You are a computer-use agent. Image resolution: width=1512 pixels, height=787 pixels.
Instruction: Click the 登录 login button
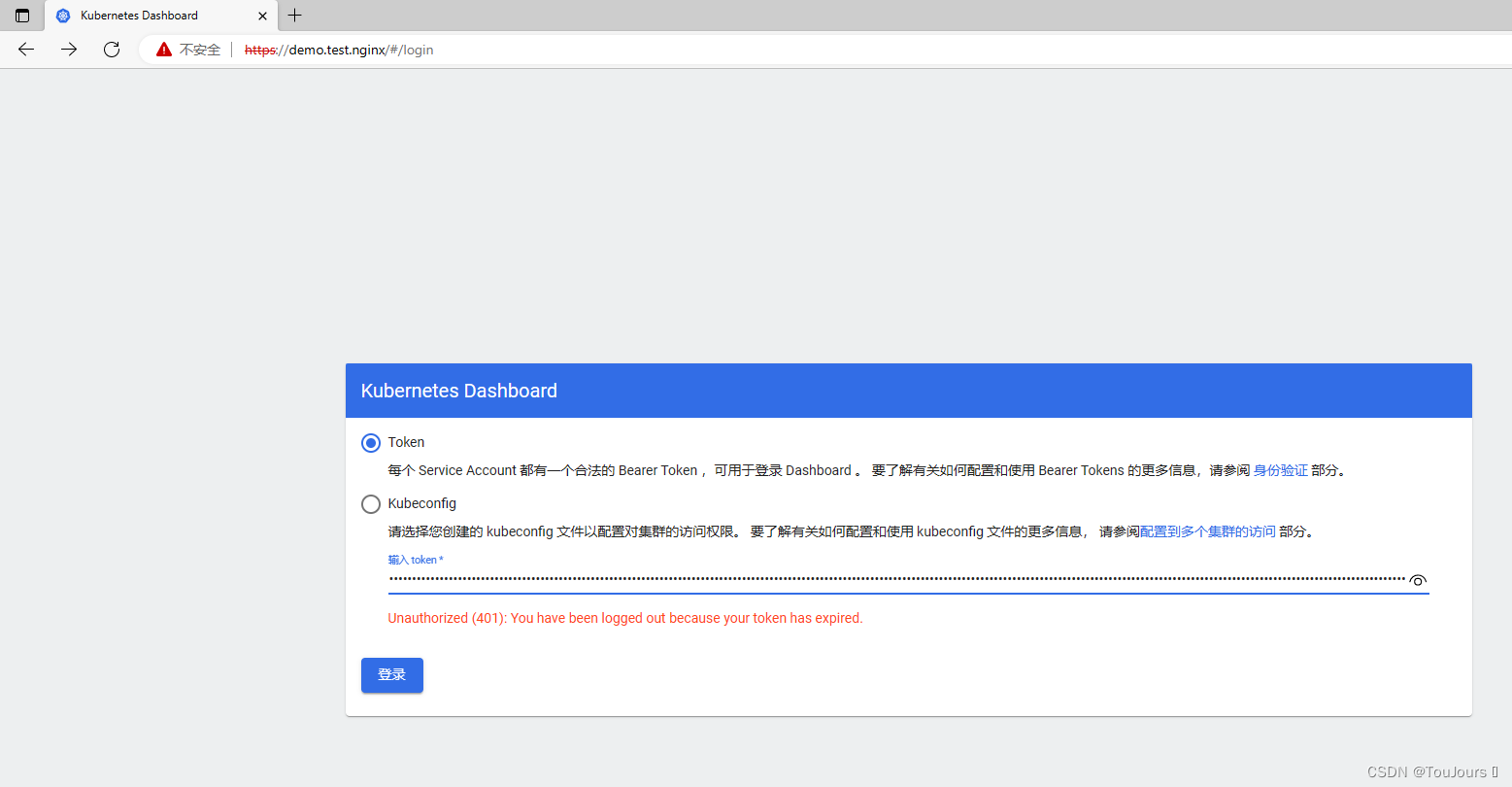[x=391, y=674]
